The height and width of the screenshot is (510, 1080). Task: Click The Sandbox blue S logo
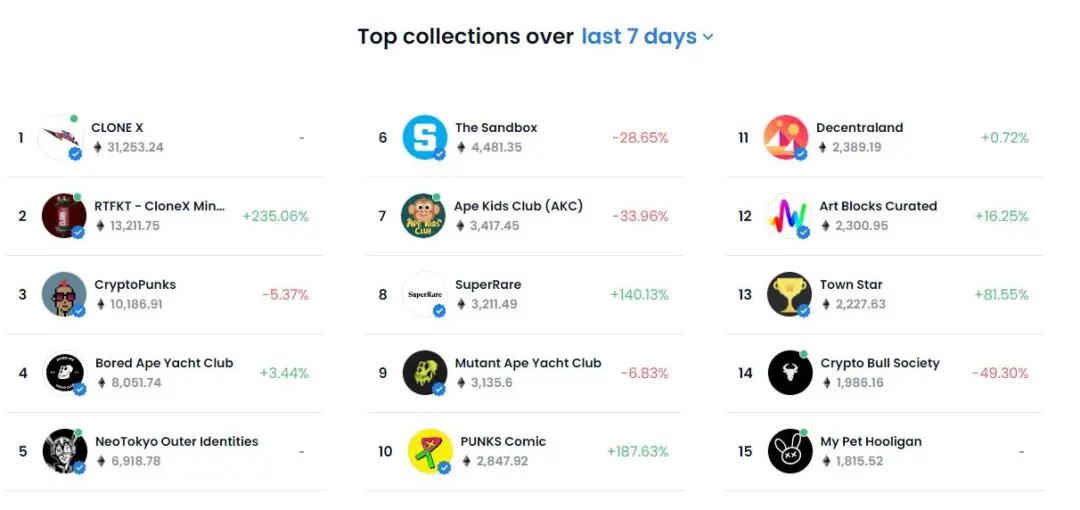(x=424, y=137)
